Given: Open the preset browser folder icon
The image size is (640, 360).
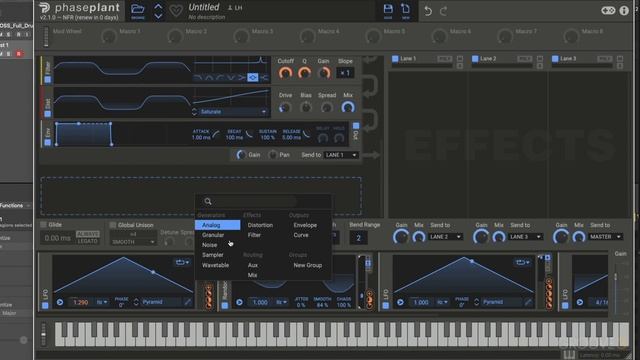Looking at the screenshot, I should click(x=138, y=9).
